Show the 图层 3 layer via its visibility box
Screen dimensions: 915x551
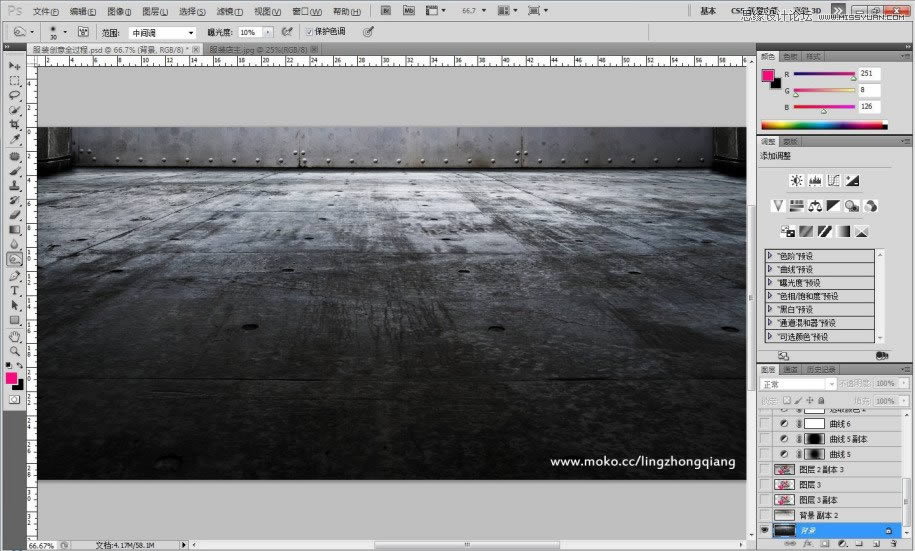pos(766,484)
